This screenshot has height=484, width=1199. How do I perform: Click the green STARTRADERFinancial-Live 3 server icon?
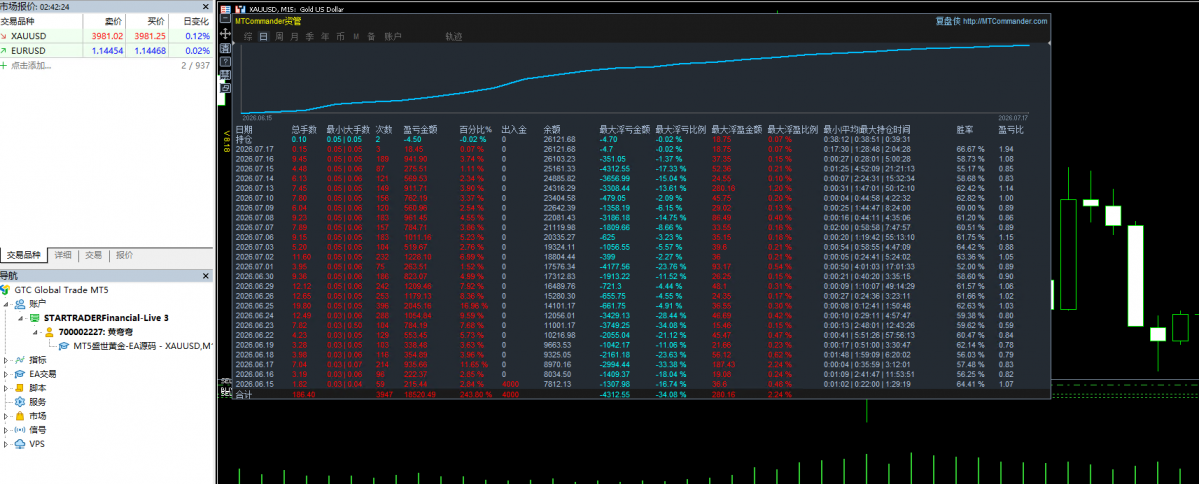pos(35,317)
